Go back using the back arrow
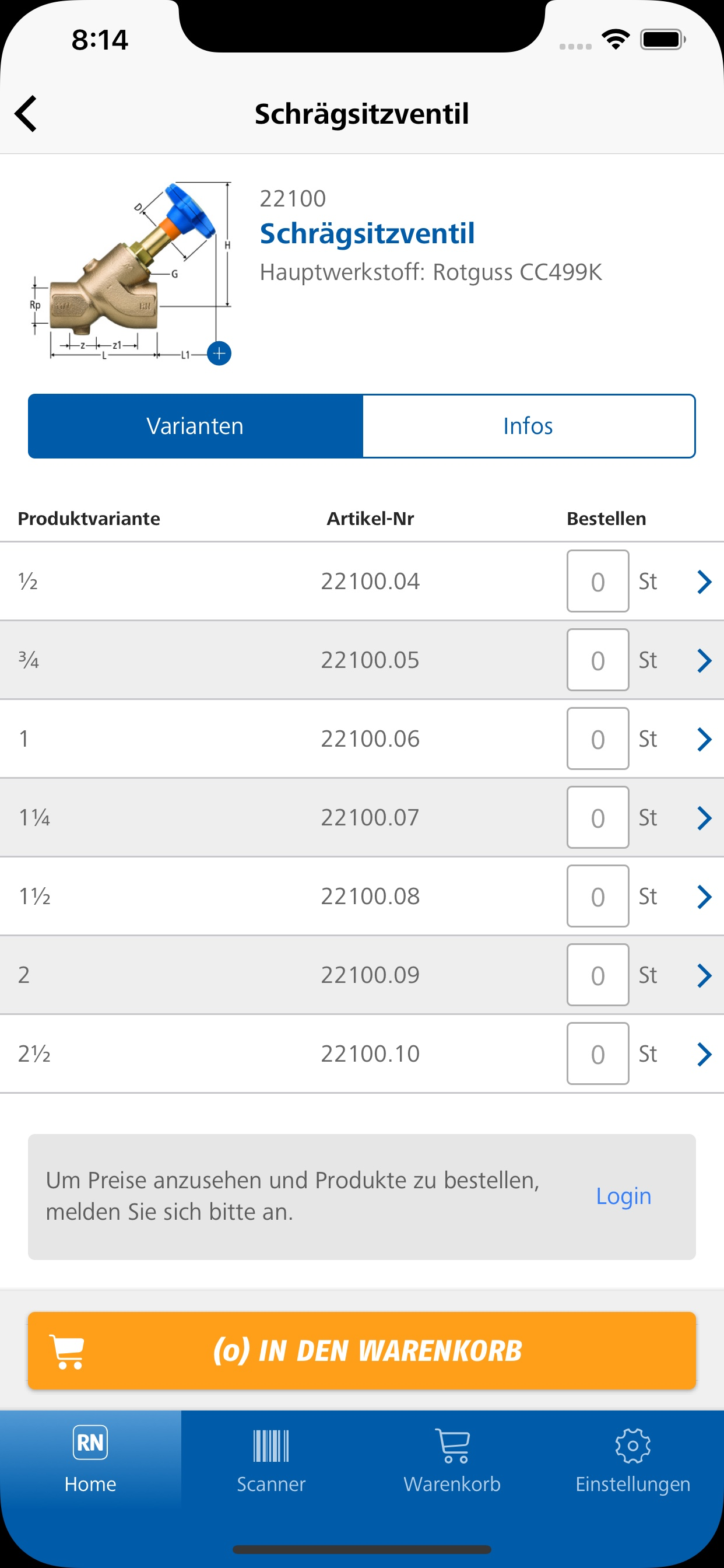The height and width of the screenshot is (1568, 724). 26,113
